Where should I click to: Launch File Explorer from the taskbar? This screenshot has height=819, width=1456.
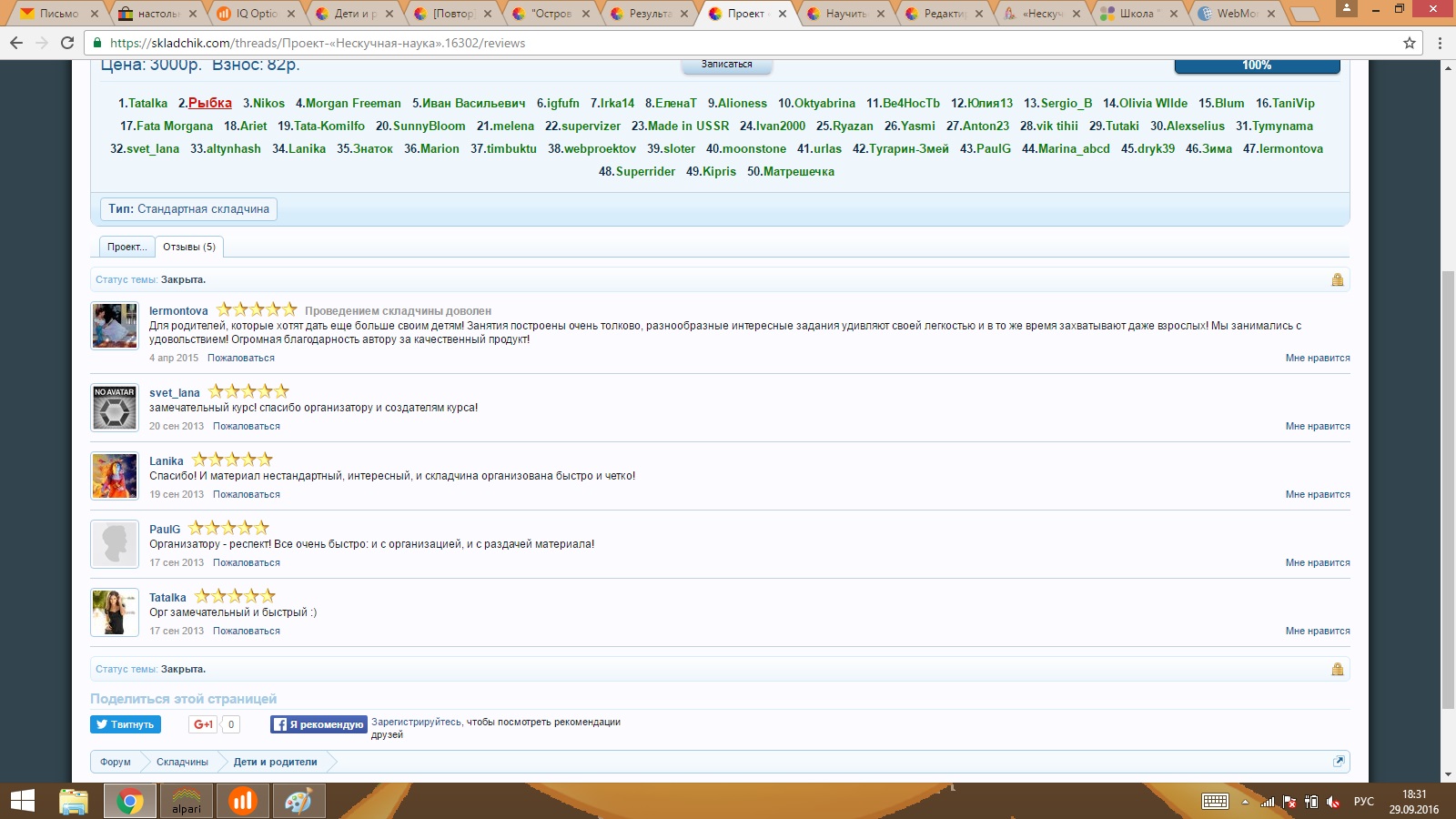pyautogui.click(x=74, y=801)
